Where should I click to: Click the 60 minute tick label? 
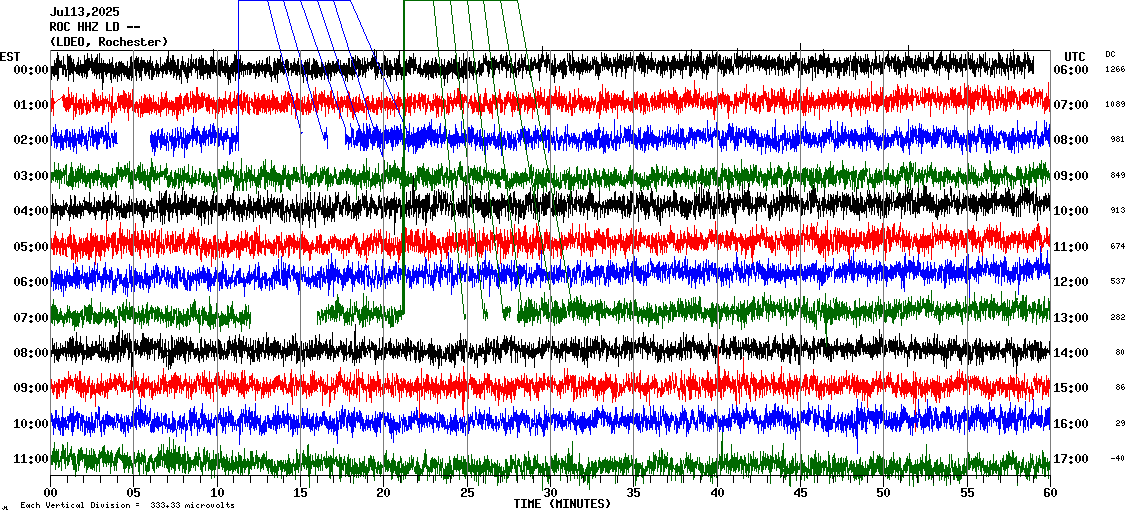coord(1049,493)
